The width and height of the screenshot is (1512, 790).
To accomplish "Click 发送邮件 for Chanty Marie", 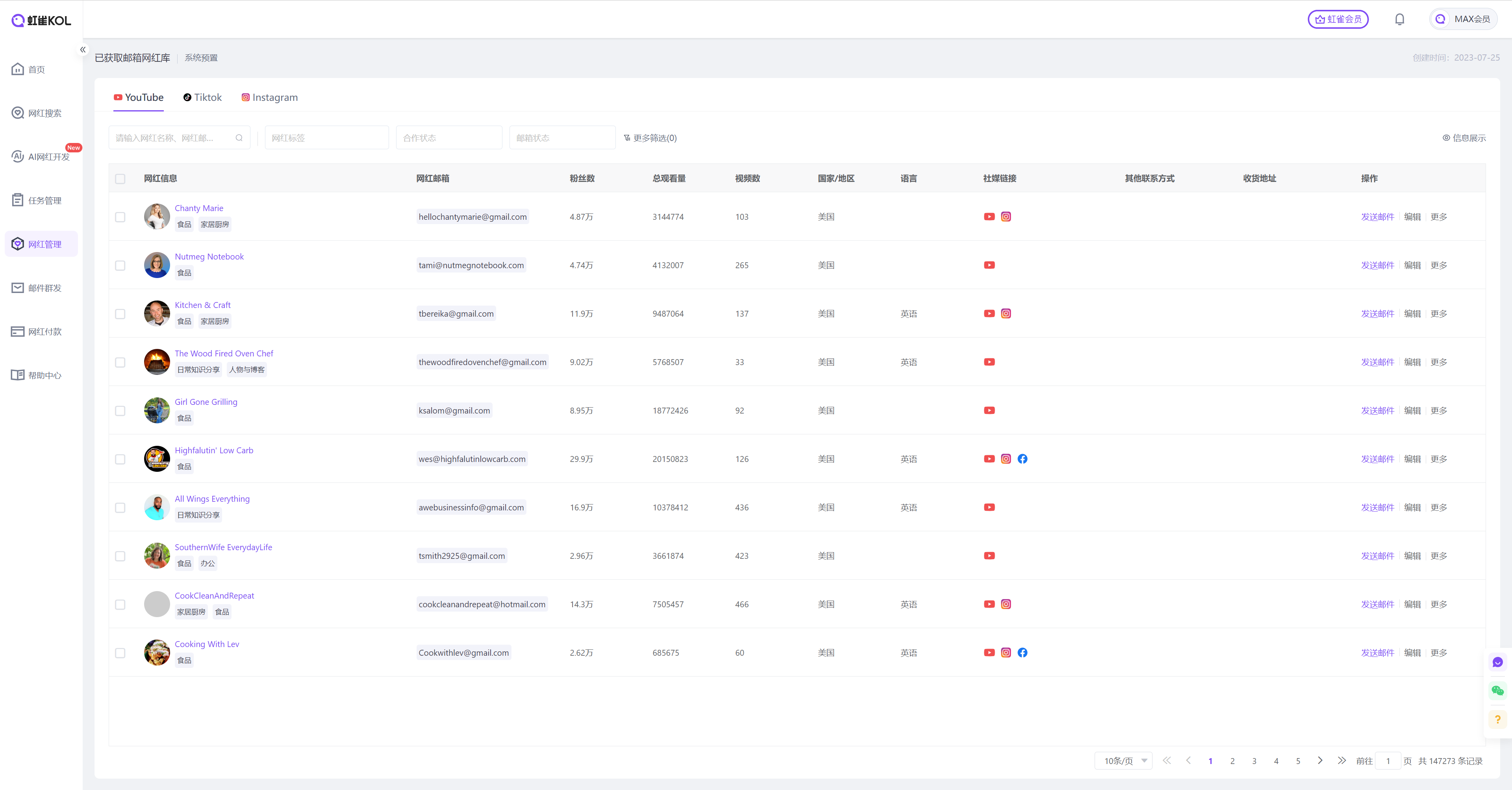I will point(1377,217).
